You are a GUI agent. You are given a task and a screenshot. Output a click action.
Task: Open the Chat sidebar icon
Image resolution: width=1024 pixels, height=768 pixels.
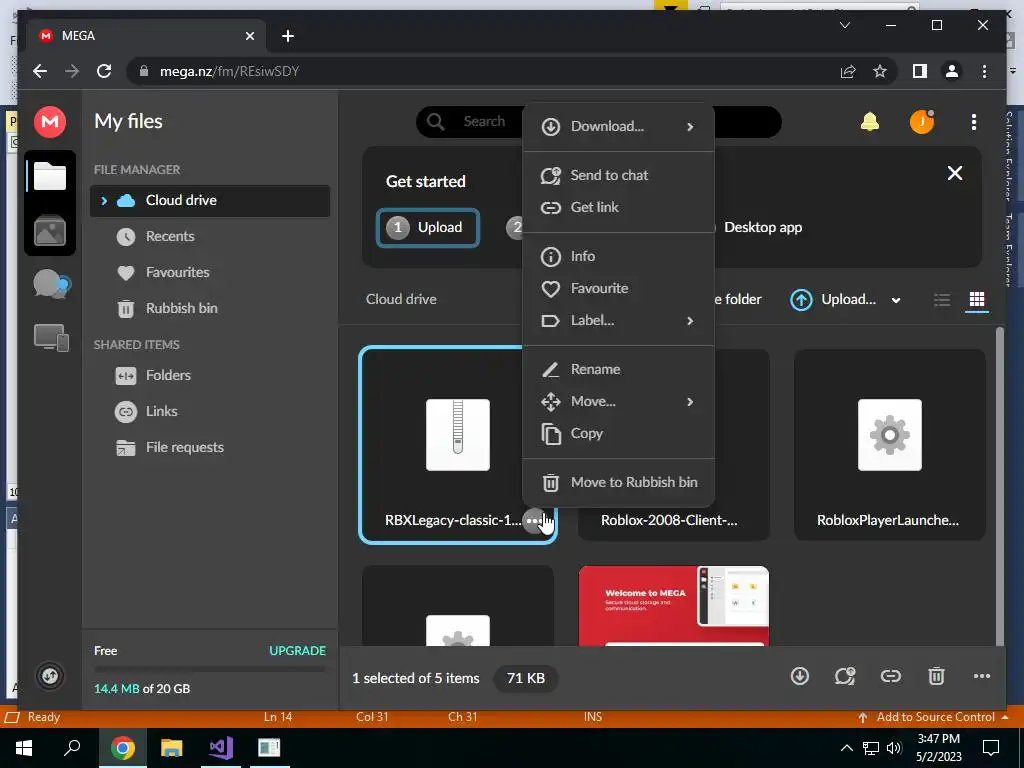click(x=52, y=284)
